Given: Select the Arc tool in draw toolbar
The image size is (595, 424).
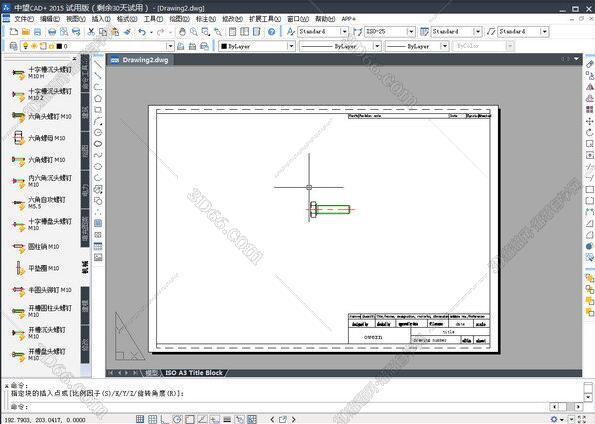Looking at the screenshot, I should click(x=98, y=121).
